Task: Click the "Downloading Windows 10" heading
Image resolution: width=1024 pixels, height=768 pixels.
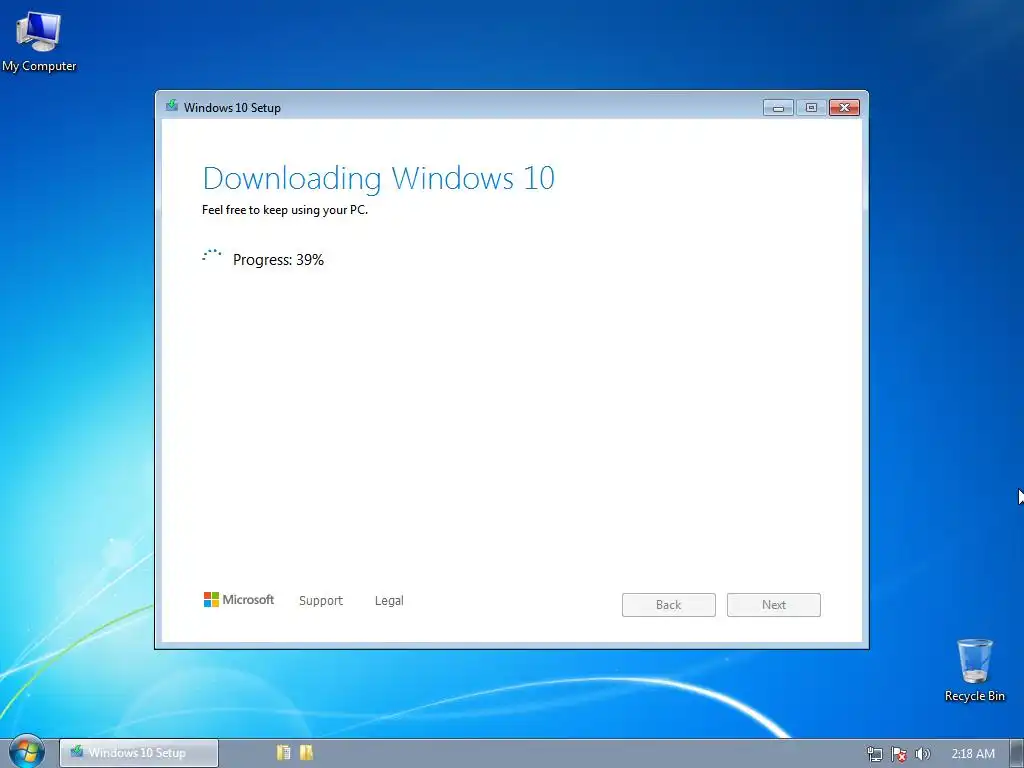Action: pyautogui.click(x=379, y=178)
